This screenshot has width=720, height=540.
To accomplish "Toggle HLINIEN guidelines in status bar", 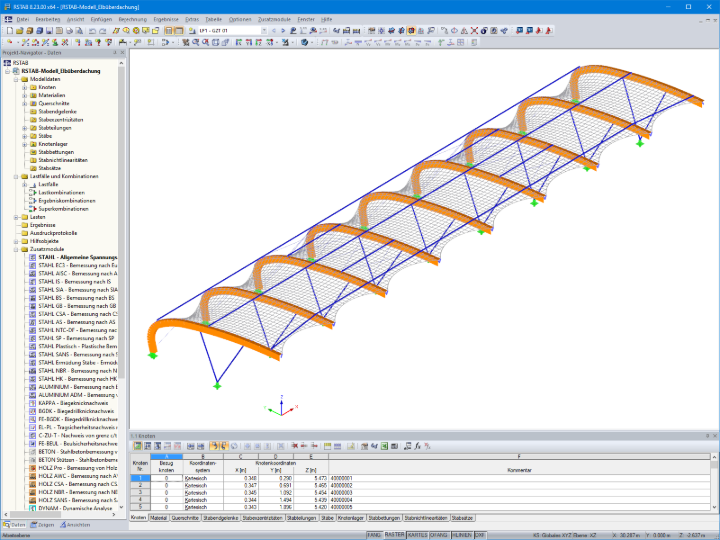I will coord(462,535).
